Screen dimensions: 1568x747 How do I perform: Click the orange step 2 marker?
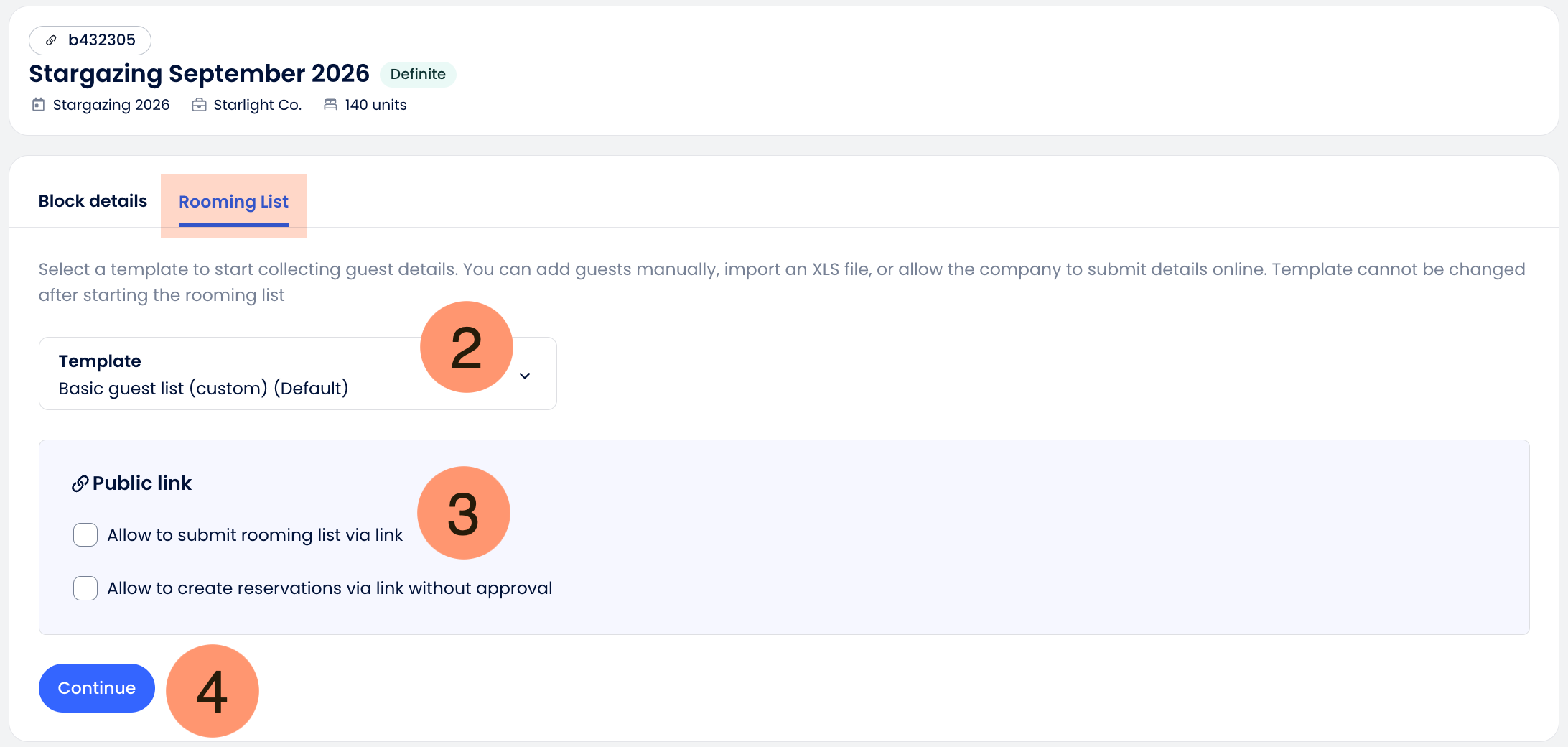point(466,348)
